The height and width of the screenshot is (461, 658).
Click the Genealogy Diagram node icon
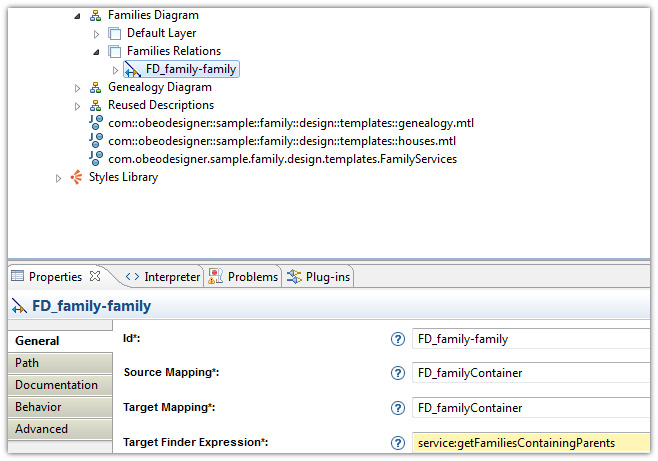point(96,87)
